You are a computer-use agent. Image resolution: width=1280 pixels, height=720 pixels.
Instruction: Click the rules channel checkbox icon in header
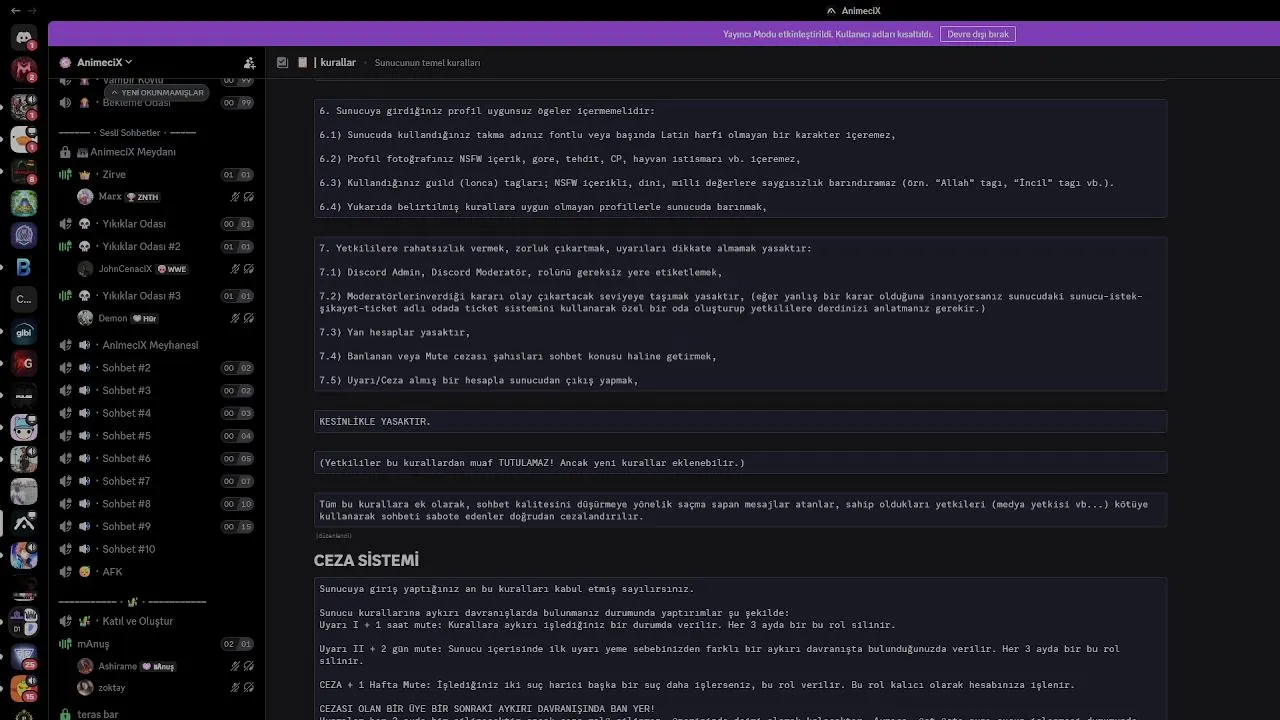(x=282, y=62)
